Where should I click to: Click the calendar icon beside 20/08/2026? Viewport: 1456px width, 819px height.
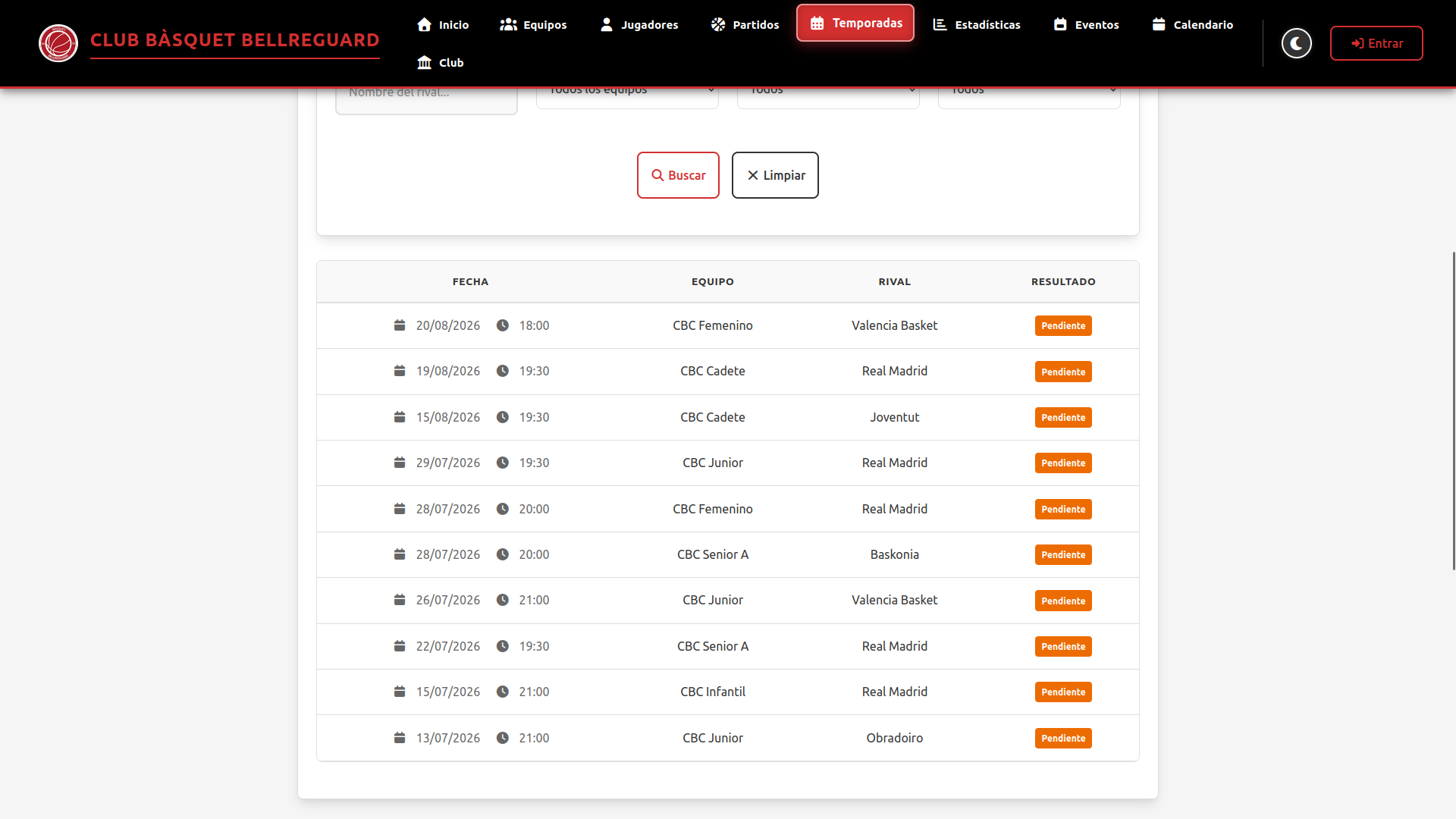pyautogui.click(x=400, y=325)
